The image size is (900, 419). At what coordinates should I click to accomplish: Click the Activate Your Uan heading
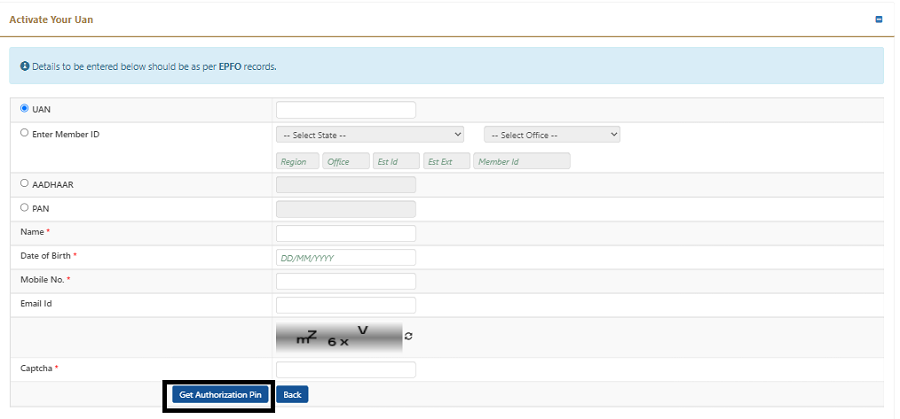tap(51, 20)
